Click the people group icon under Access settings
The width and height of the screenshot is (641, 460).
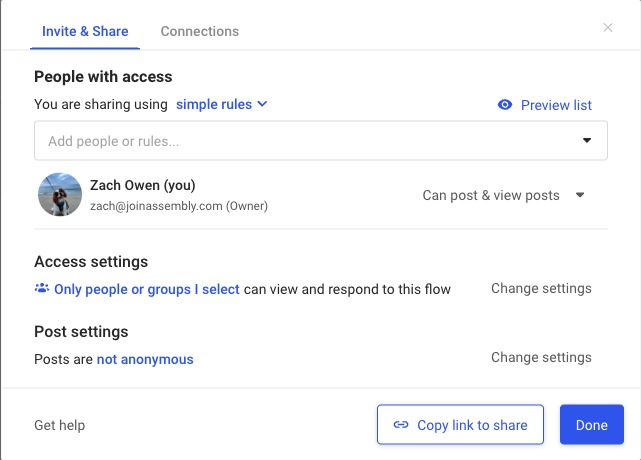(42, 289)
